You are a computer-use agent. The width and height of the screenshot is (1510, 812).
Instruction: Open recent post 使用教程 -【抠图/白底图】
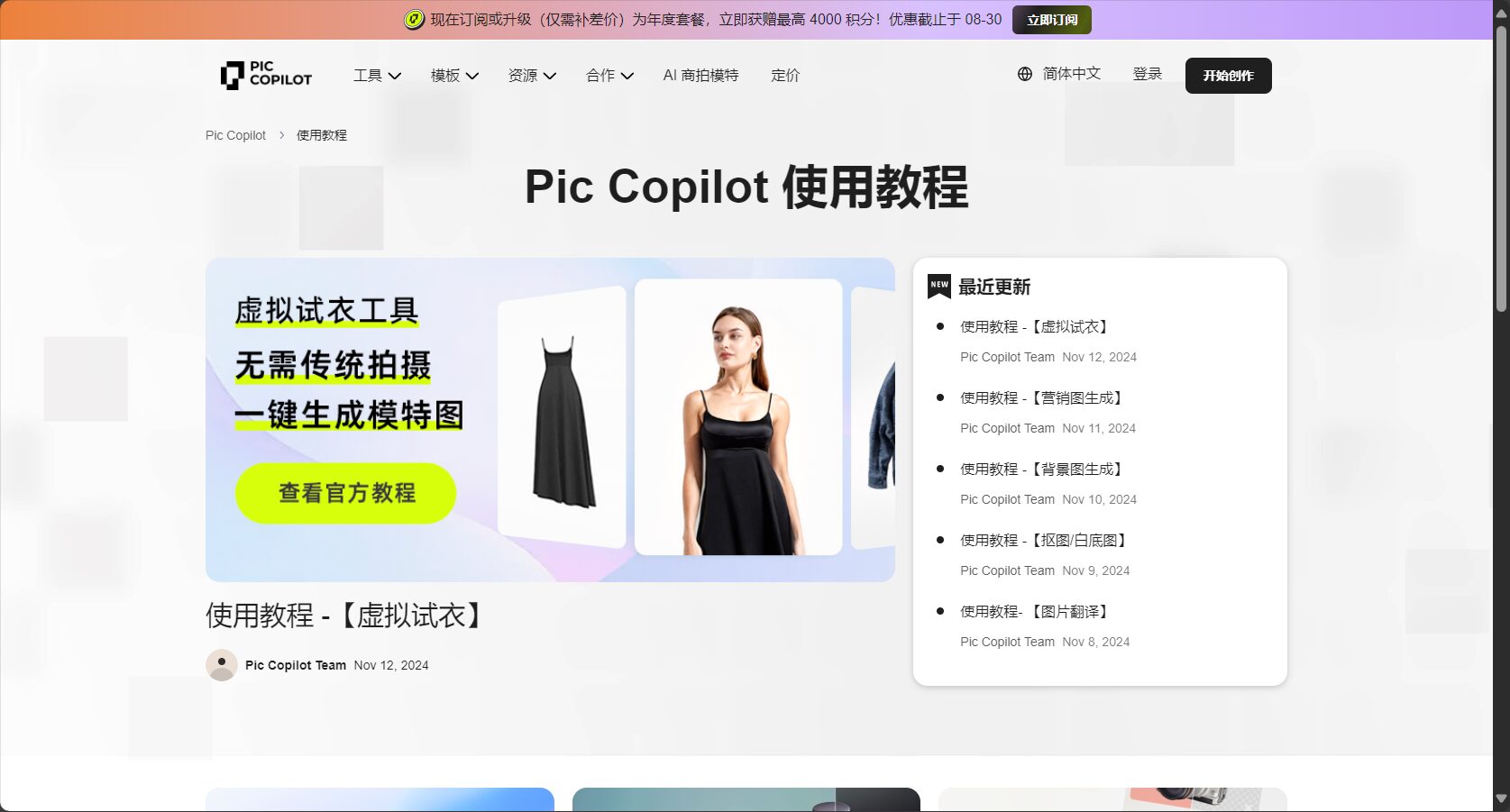(x=1047, y=540)
